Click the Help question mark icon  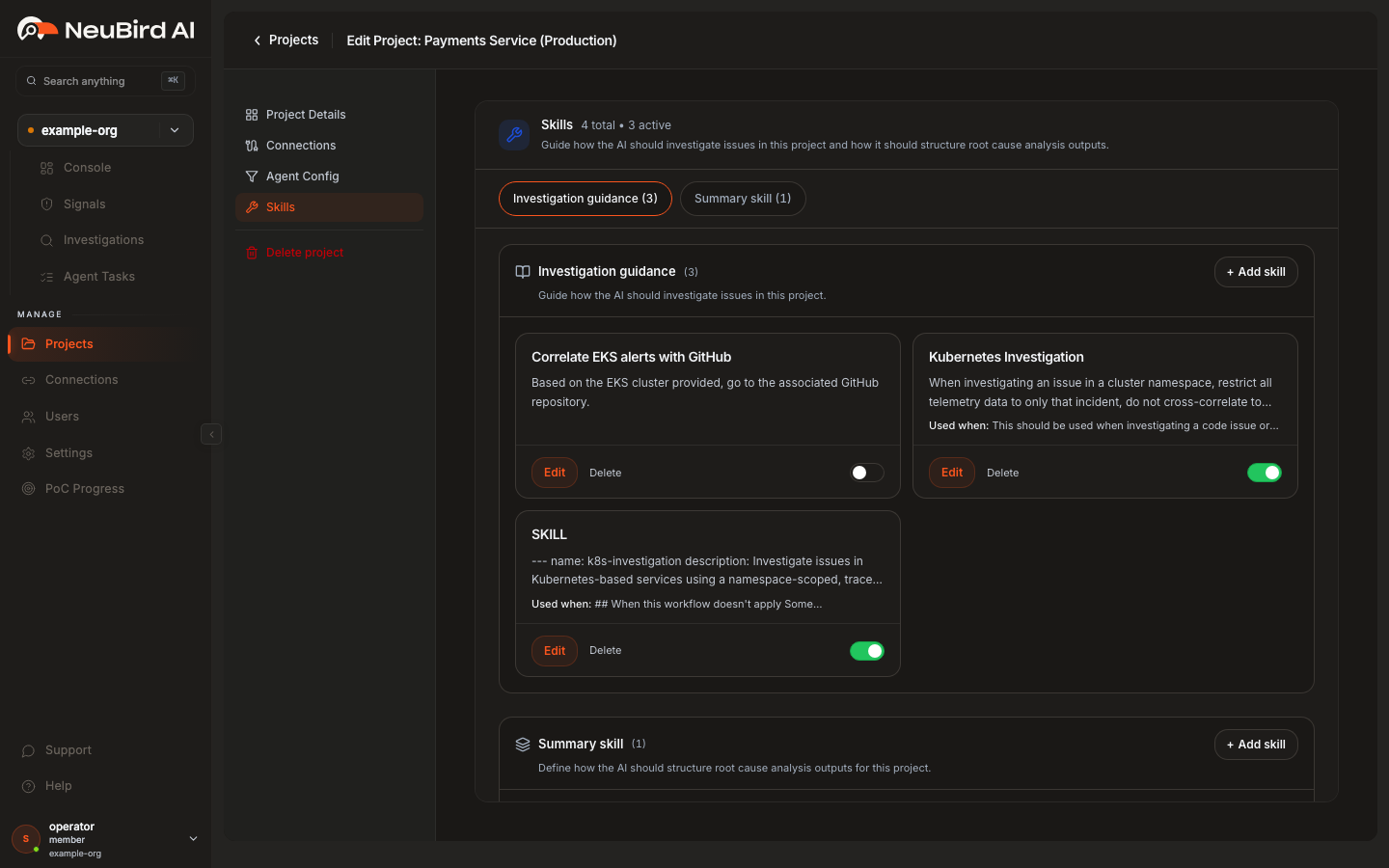click(28, 786)
